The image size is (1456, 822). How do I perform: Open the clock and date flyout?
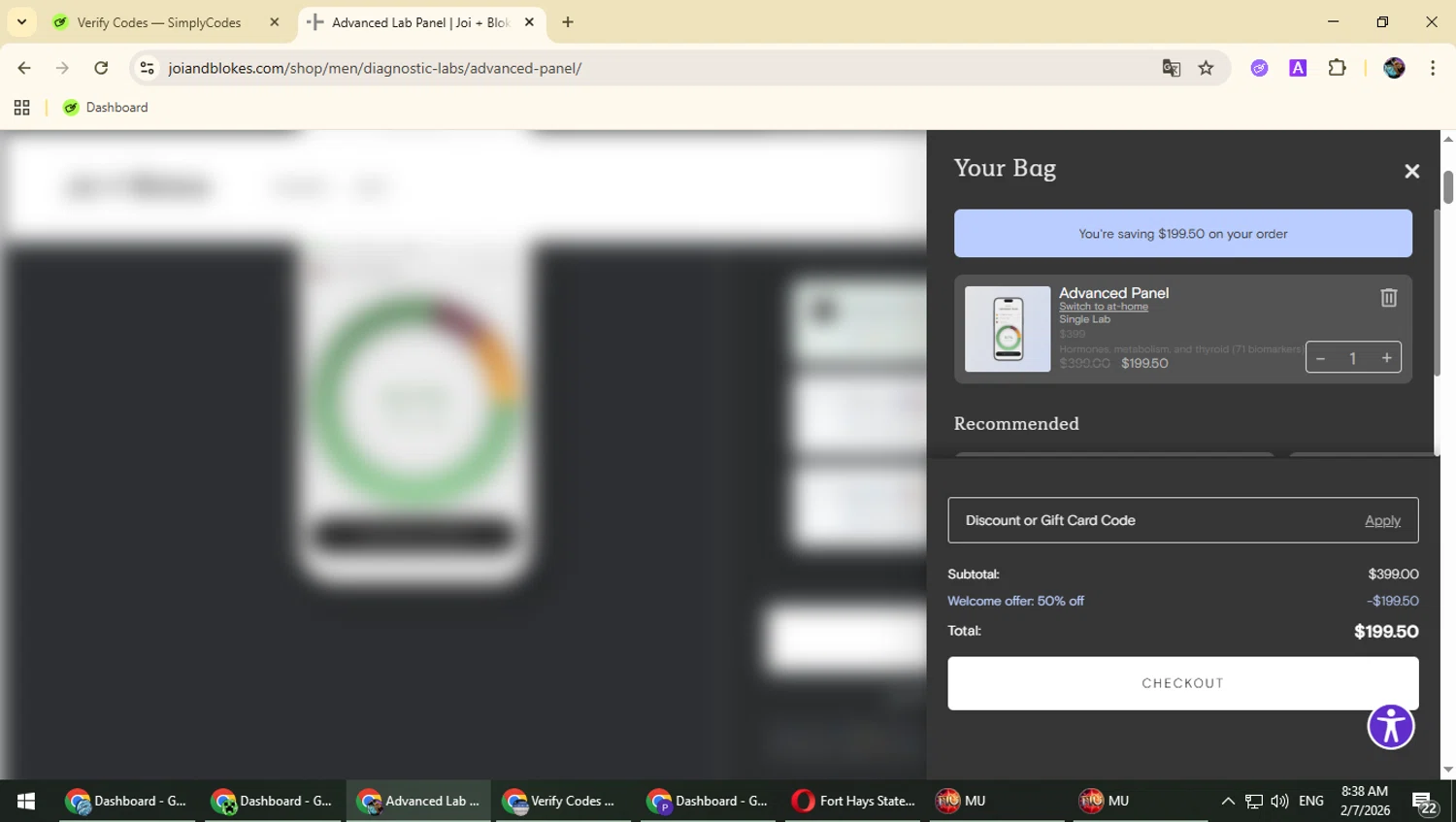tap(1365, 801)
